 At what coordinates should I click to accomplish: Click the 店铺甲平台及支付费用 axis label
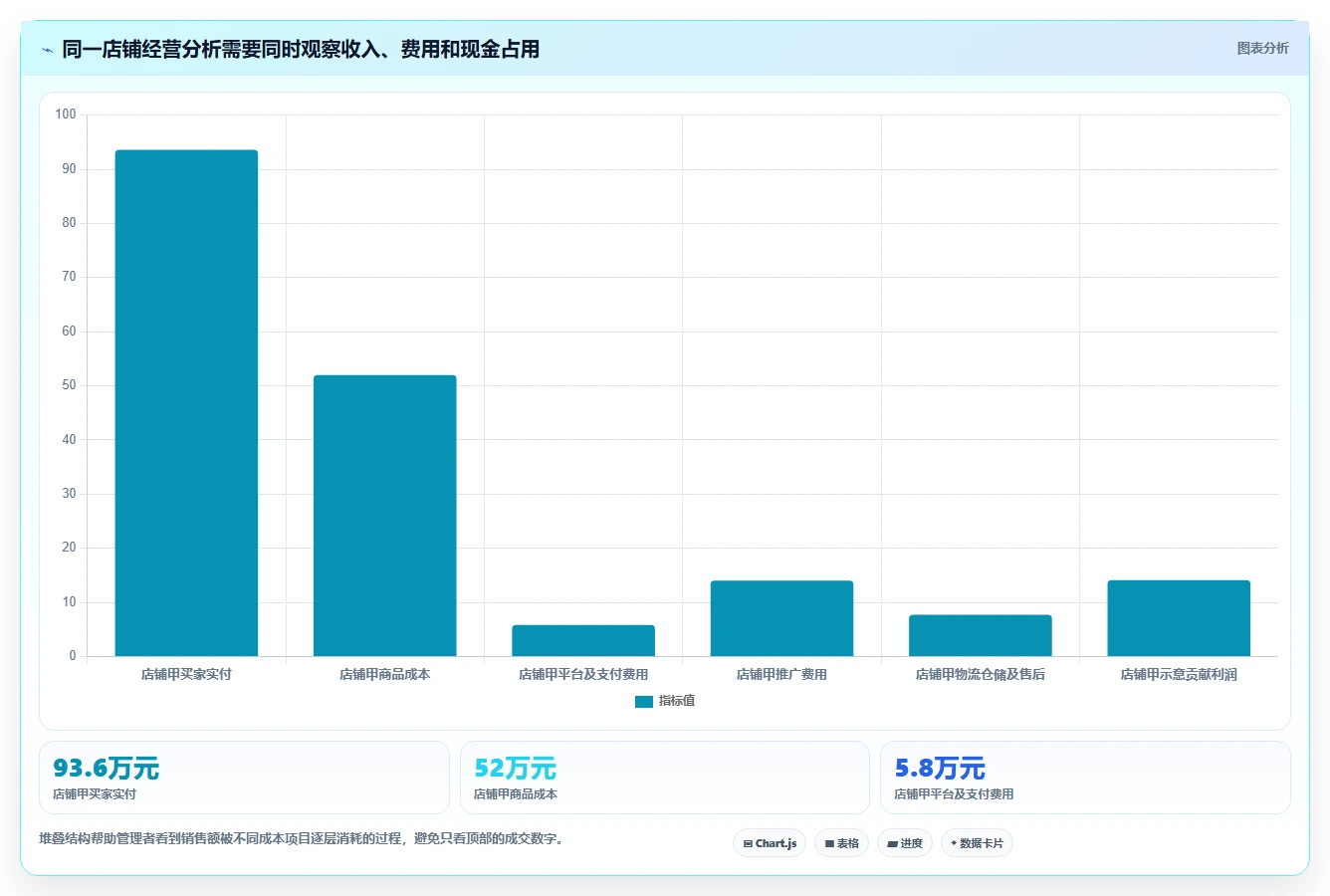coord(583,674)
